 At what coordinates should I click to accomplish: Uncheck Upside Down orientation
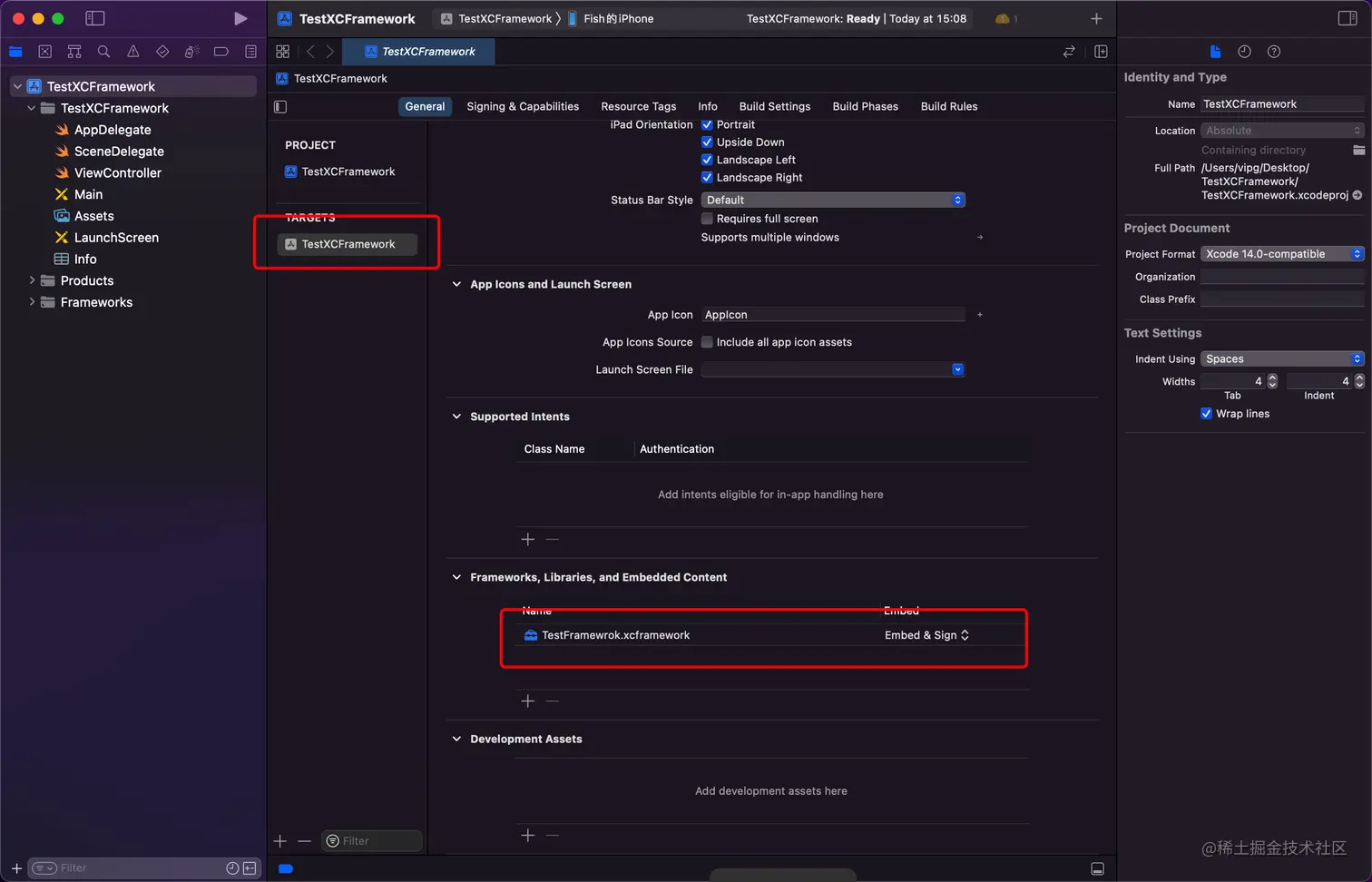pyautogui.click(x=707, y=142)
